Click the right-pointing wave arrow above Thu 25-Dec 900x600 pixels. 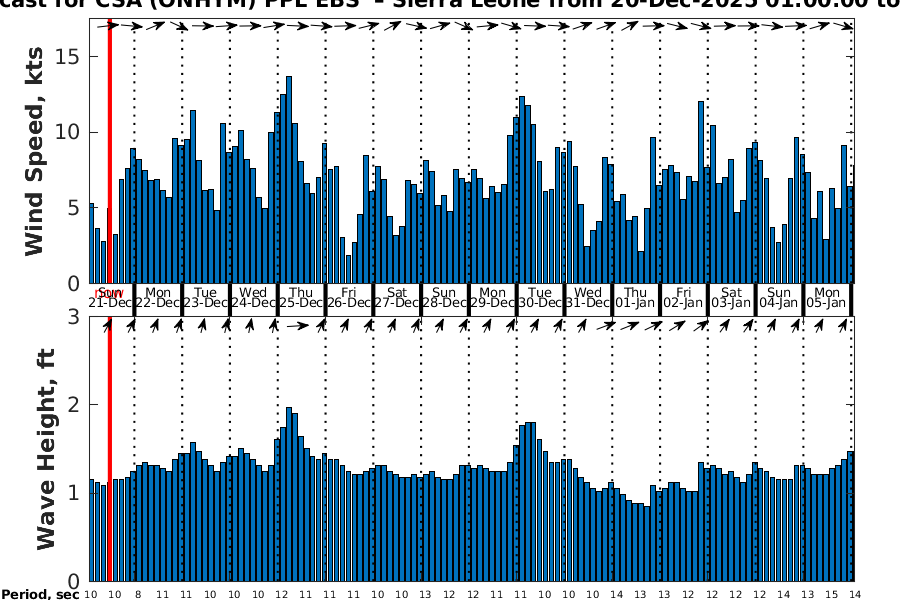pyautogui.click(x=297, y=326)
